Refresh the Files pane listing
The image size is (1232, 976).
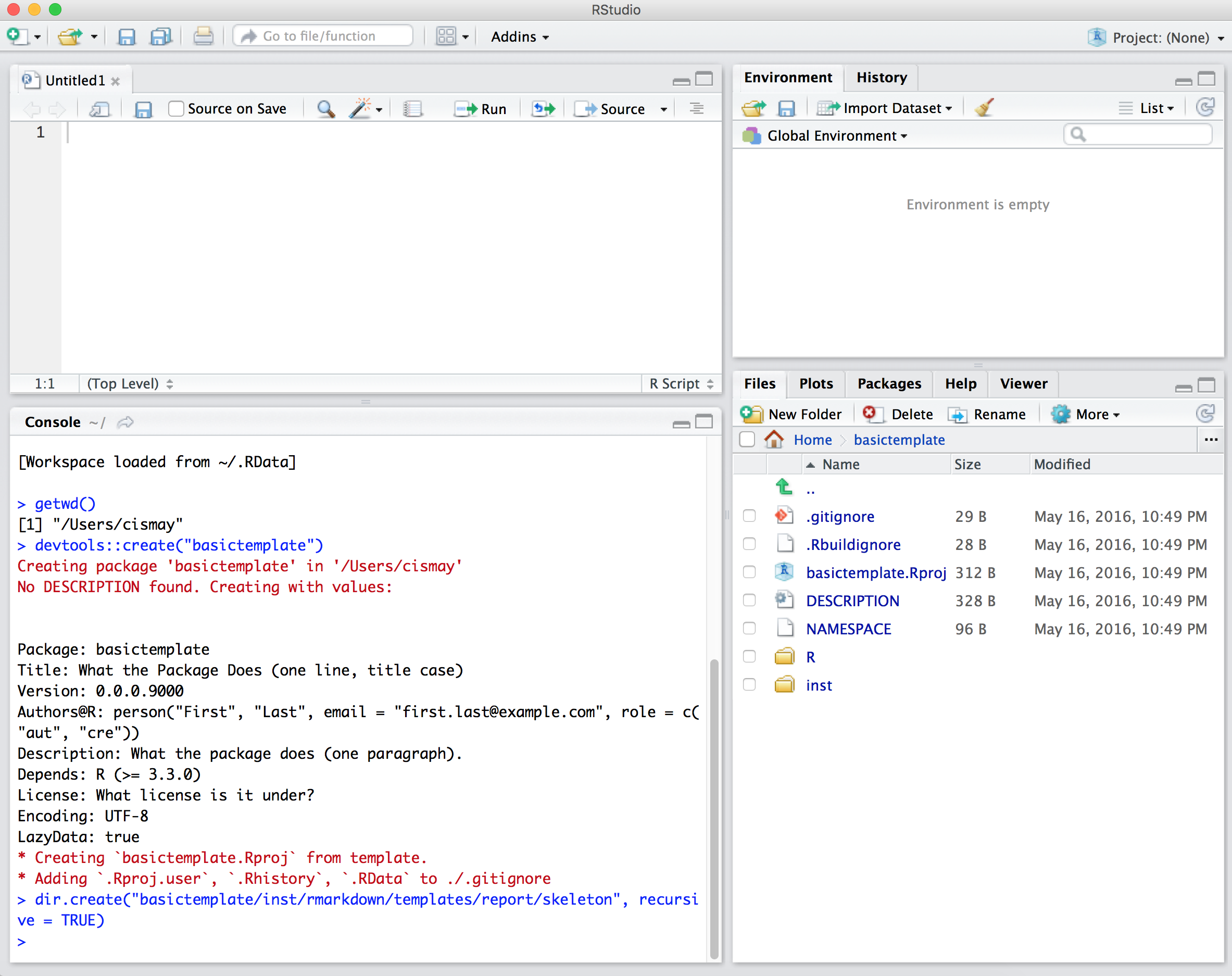coord(1205,414)
